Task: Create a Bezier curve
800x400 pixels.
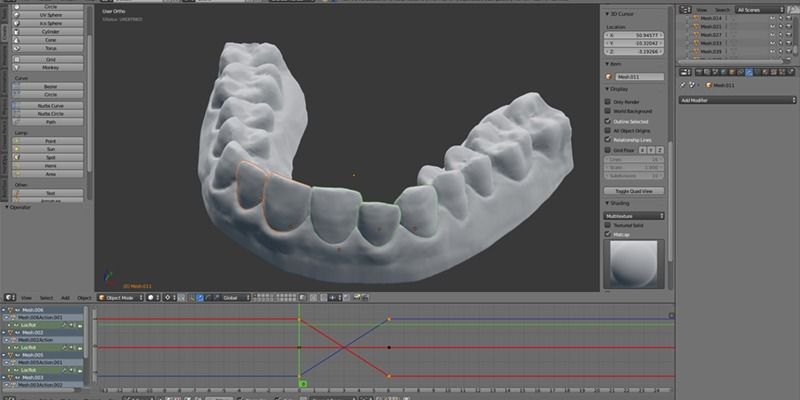Action: point(50,86)
